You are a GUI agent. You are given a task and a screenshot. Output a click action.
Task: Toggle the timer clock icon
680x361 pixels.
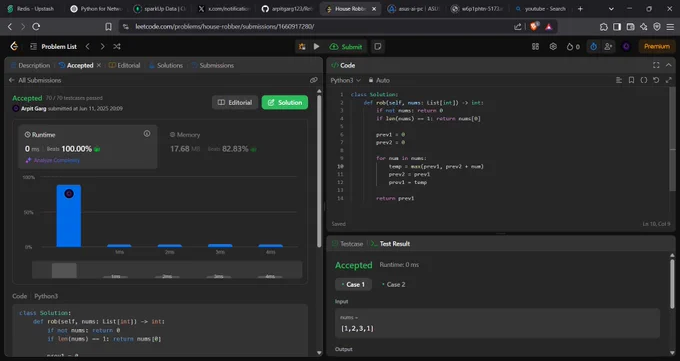pos(593,46)
